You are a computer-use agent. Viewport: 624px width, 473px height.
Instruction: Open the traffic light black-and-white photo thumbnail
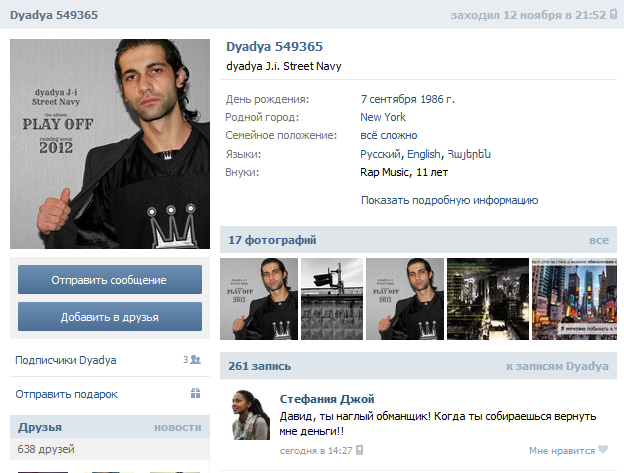pos(332,299)
